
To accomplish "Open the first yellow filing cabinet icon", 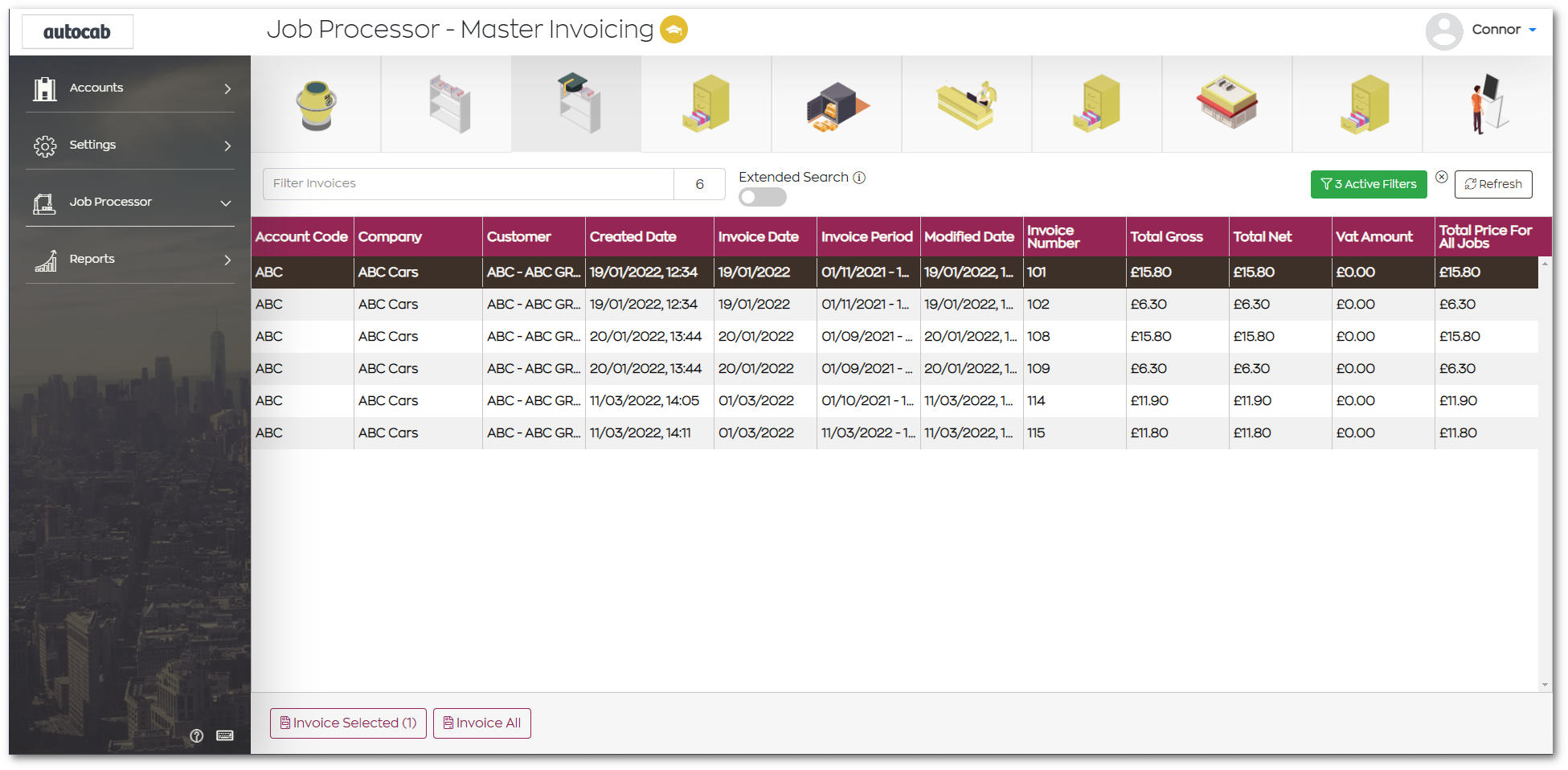I will point(706,103).
